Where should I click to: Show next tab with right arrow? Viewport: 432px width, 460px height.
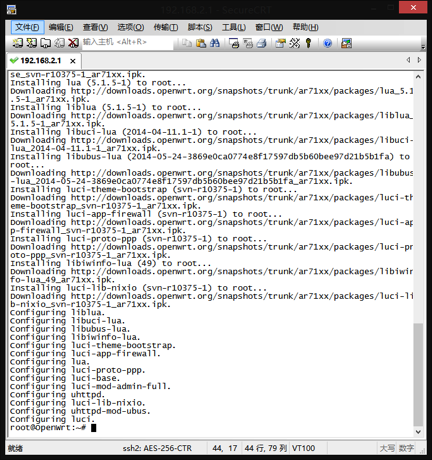pyautogui.click(x=419, y=60)
